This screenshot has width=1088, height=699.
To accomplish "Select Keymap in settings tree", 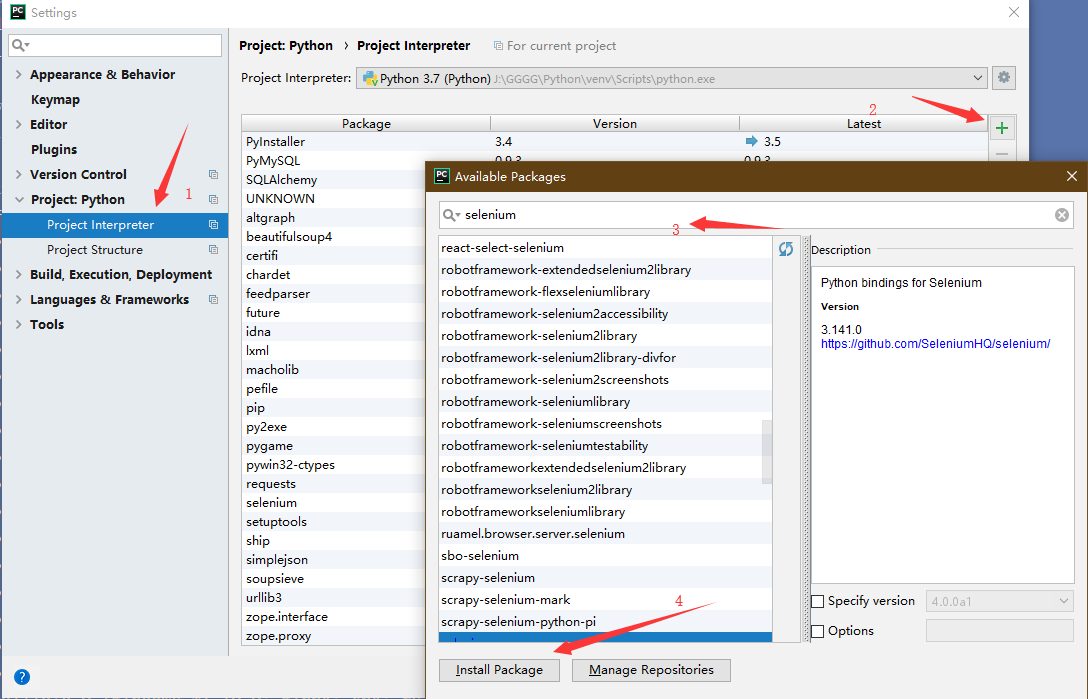I will tap(55, 99).
